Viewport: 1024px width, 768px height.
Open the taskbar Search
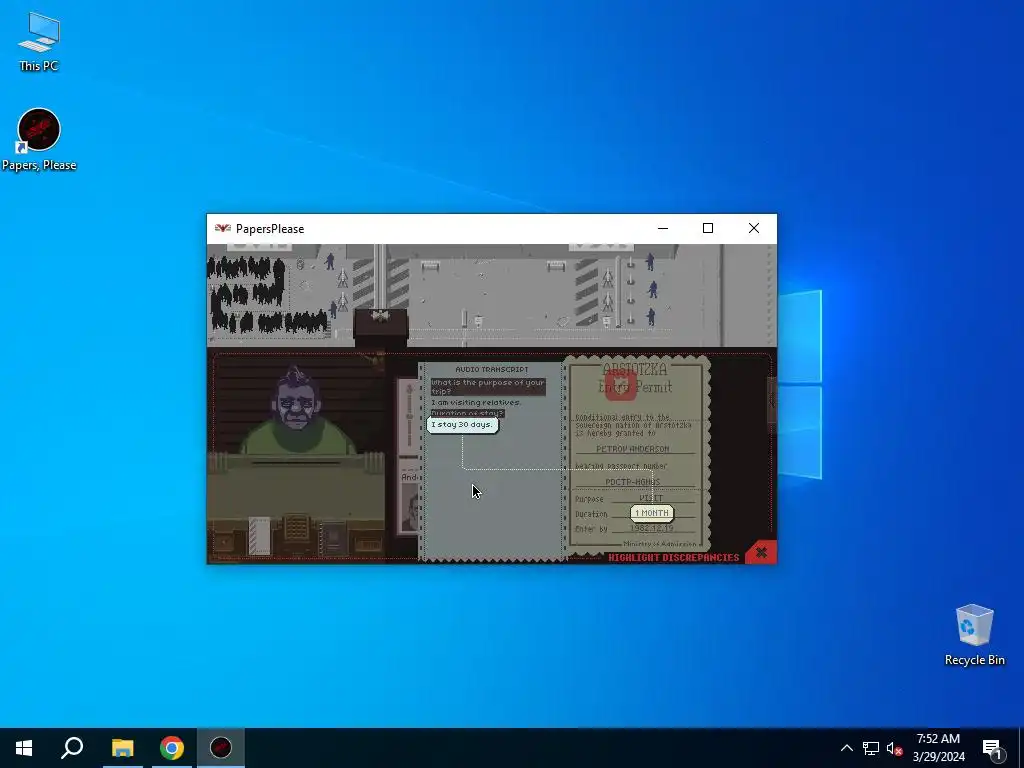[72, 748]
